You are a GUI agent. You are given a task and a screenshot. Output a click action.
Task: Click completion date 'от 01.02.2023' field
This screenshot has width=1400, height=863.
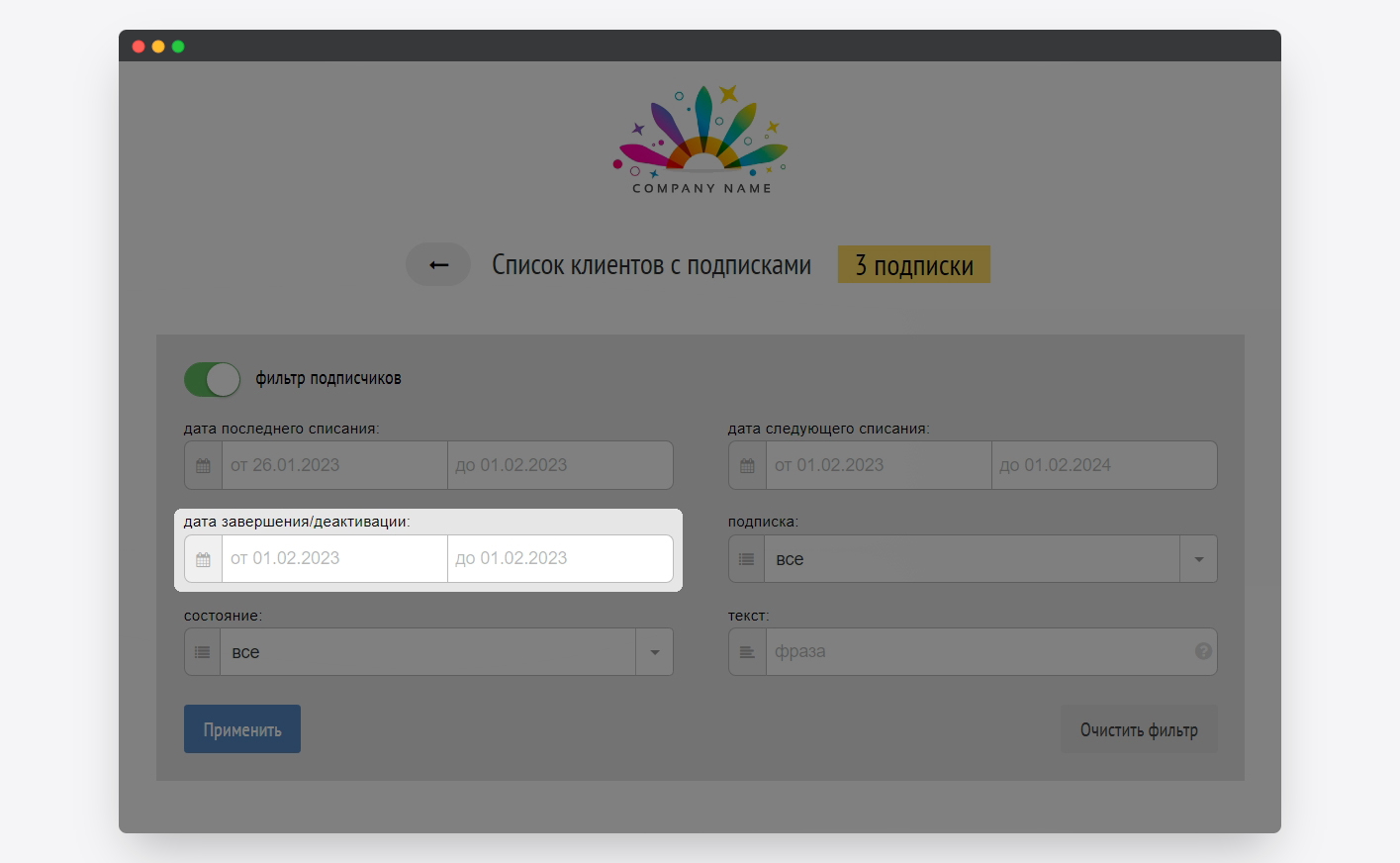pyautogui.click(x=334, y=559)
